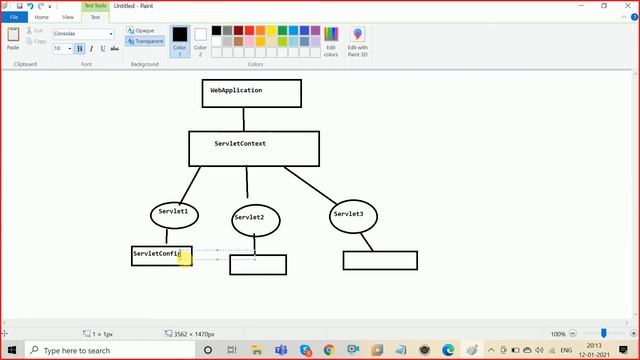Screen dimensions: 640x360
Task: Switch to the Home tab
Action: pyautogui.click(x=41, y=17)
